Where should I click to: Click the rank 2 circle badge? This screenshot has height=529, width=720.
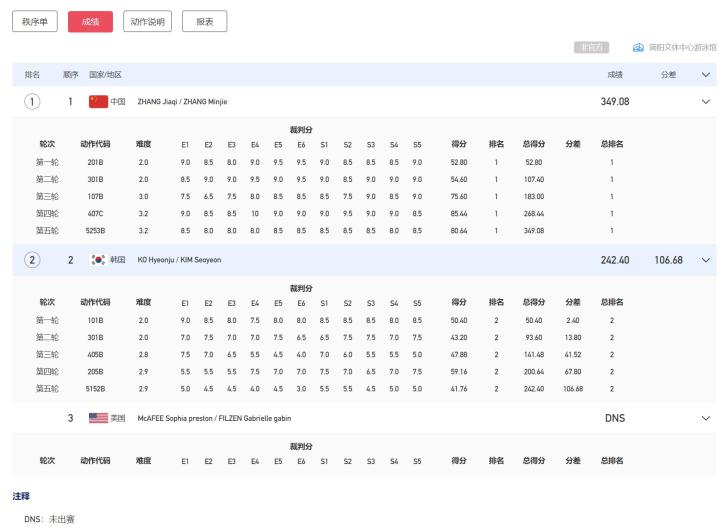(x=33, y=260)
